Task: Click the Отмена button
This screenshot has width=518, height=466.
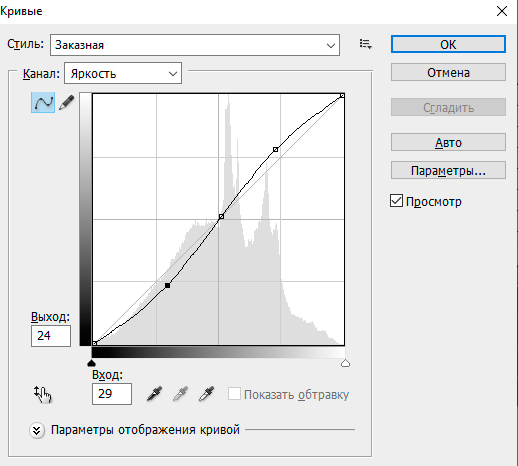Action: point(448,72)
